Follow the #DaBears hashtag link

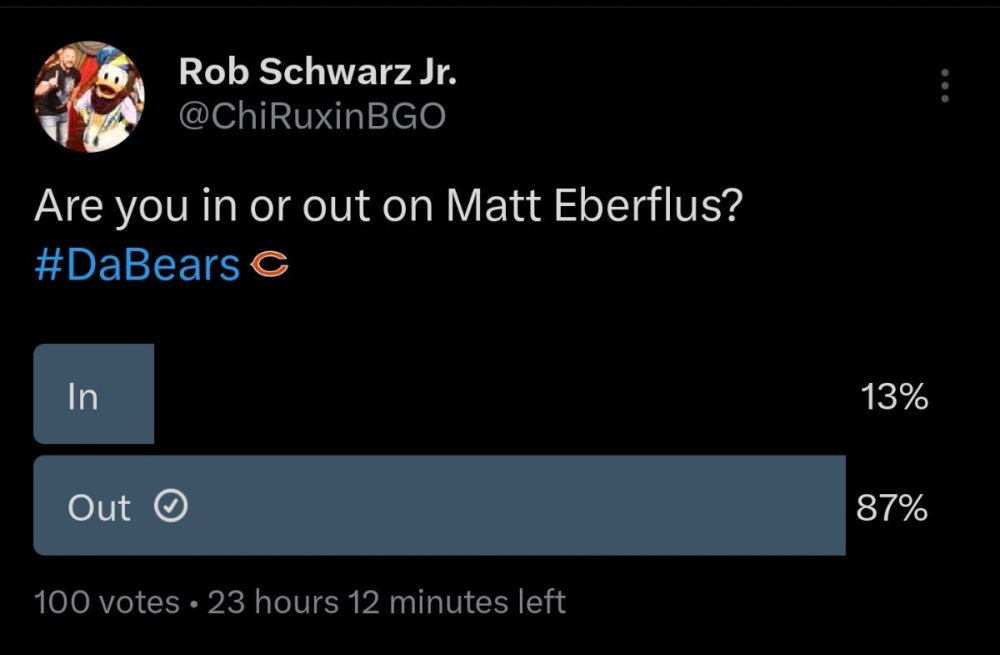click(137, 266)
